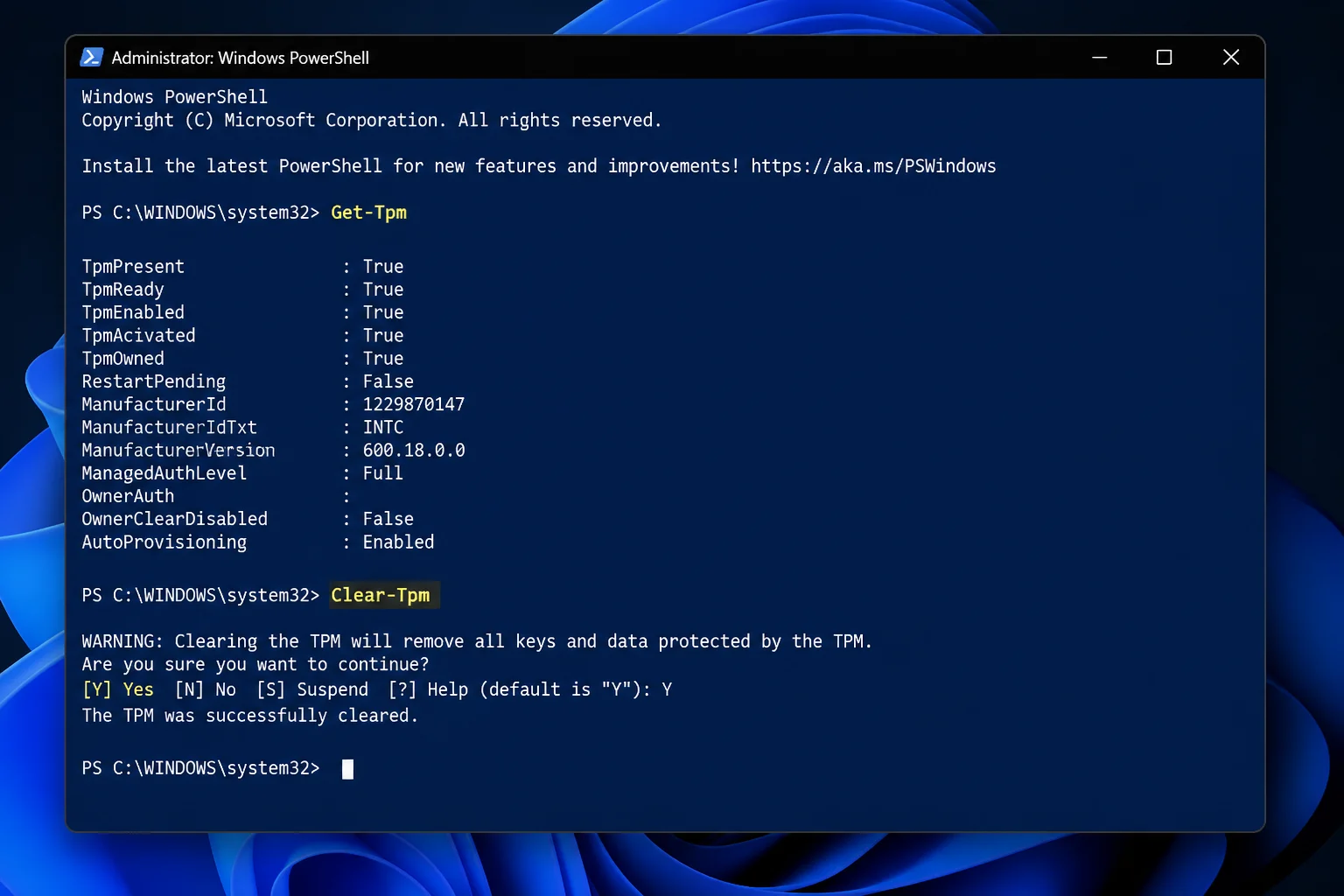Select the OwnerClearDisabled label
Viewport: 1344px width, 896px height.
(175, 519)
